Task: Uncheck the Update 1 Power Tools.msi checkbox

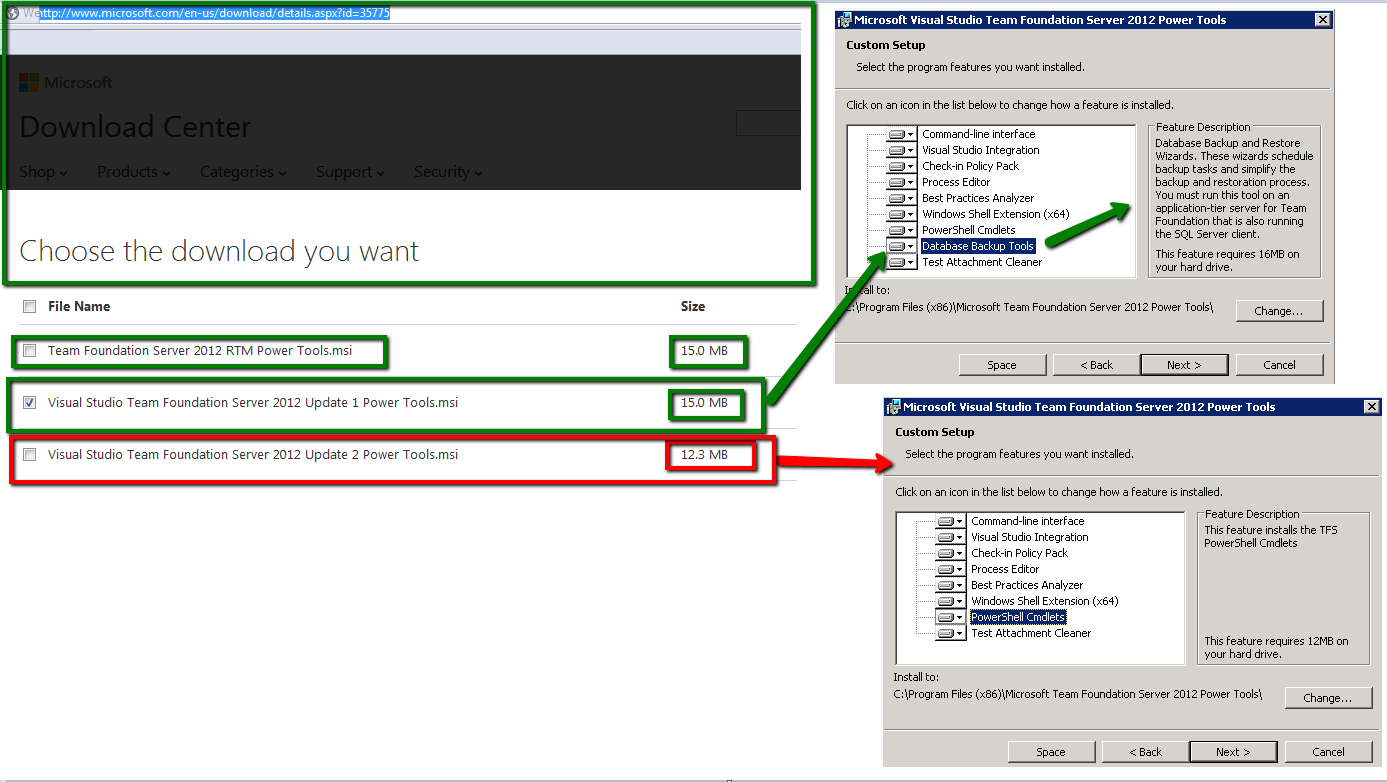Action: pyautogui.click(x=30, y=403)
